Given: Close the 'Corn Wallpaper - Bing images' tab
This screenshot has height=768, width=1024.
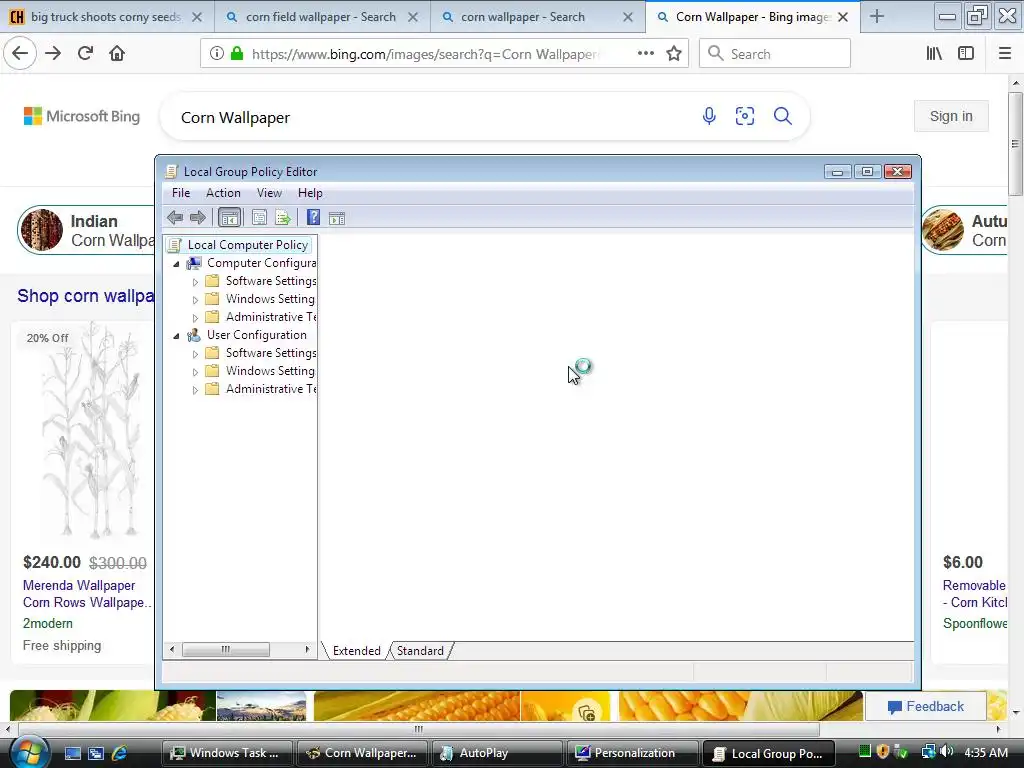Looking at the screenshot, I should pos(843,17).
